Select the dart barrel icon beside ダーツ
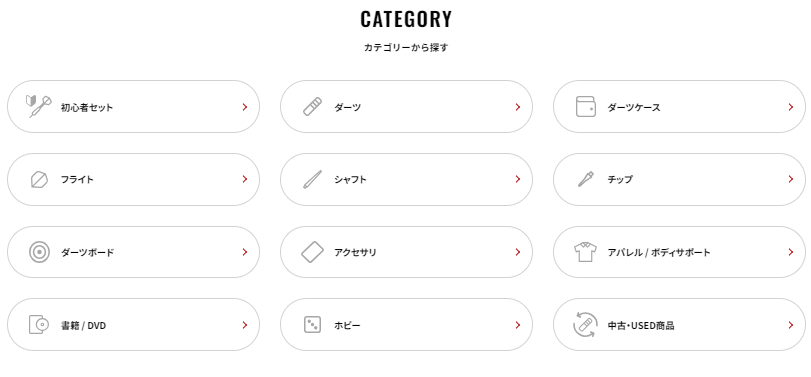This screenshot has height=377, width=811. pos(312,107)
